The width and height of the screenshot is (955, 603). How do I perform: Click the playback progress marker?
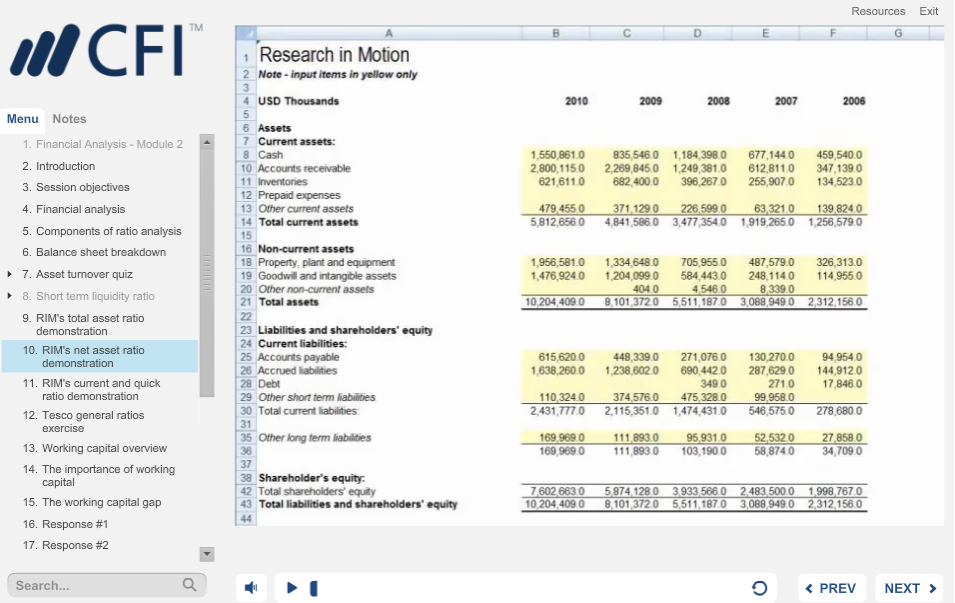314,588
